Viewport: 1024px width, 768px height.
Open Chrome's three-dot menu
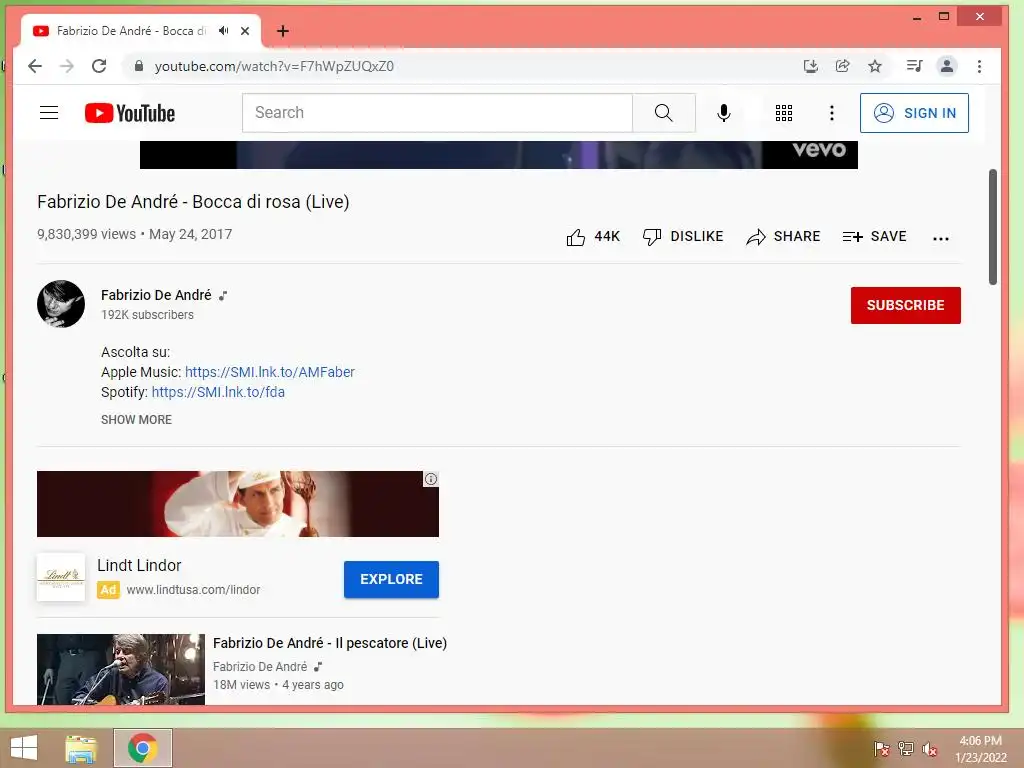(979, 66)
